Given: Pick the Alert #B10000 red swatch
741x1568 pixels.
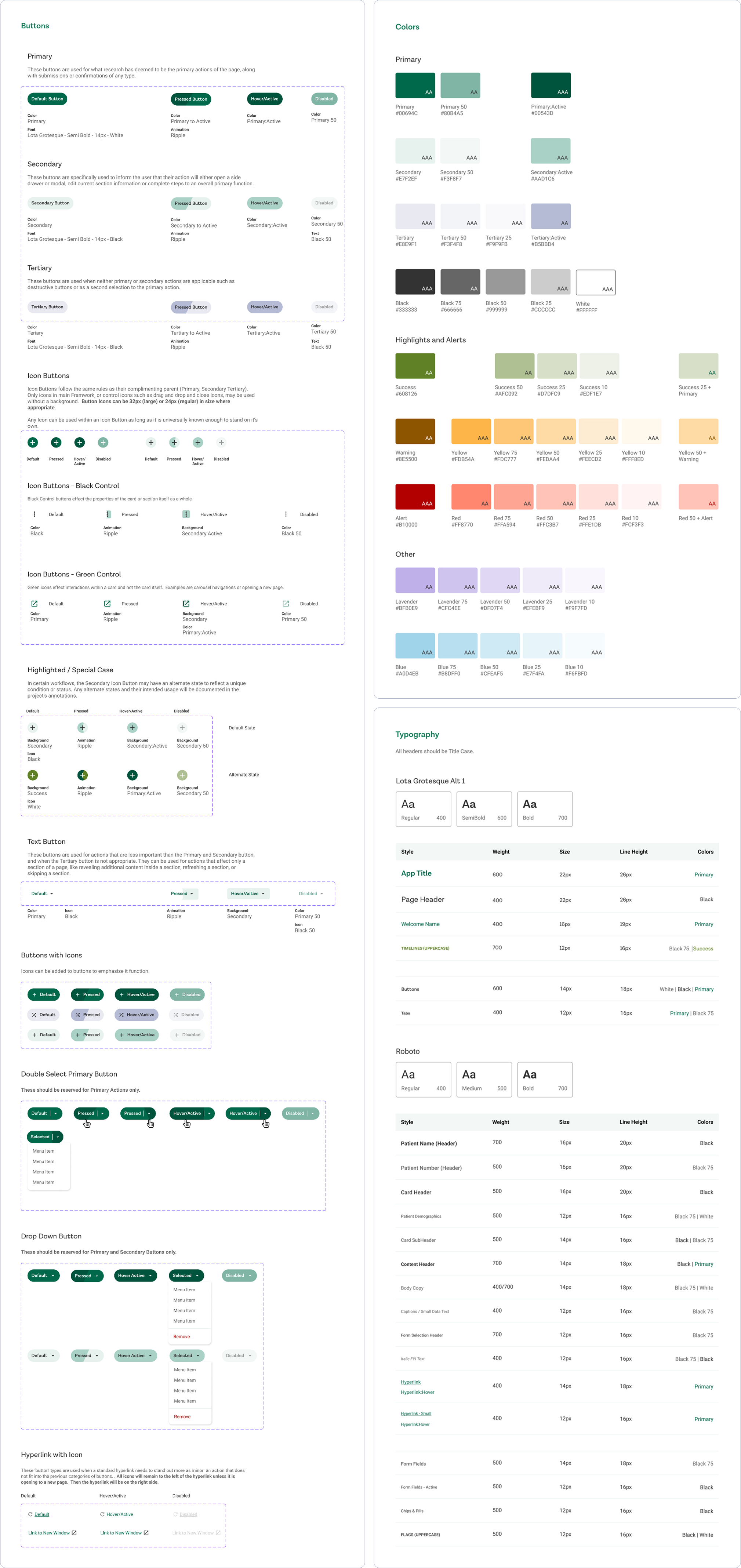Looking at the screenshot, I should click(x=415, y=497).
